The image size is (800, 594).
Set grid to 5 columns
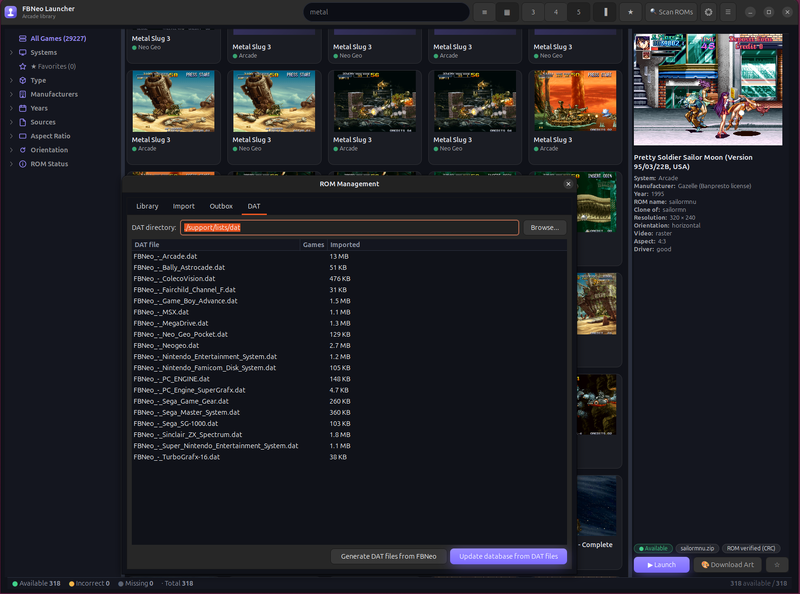tap(579, 12)
